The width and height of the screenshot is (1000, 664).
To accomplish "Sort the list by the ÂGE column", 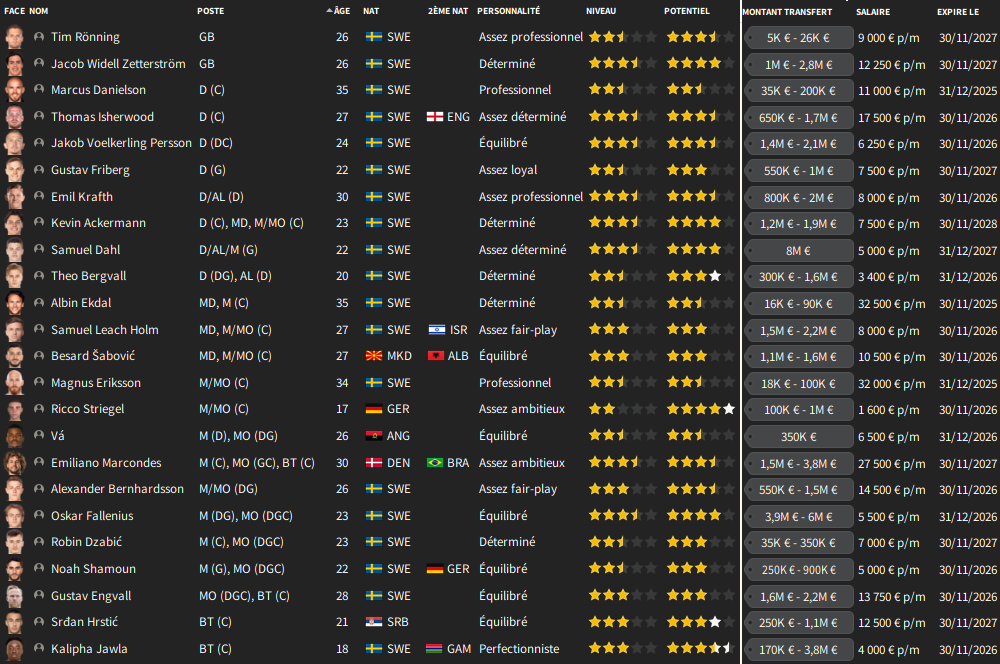I will click(341, 11).
